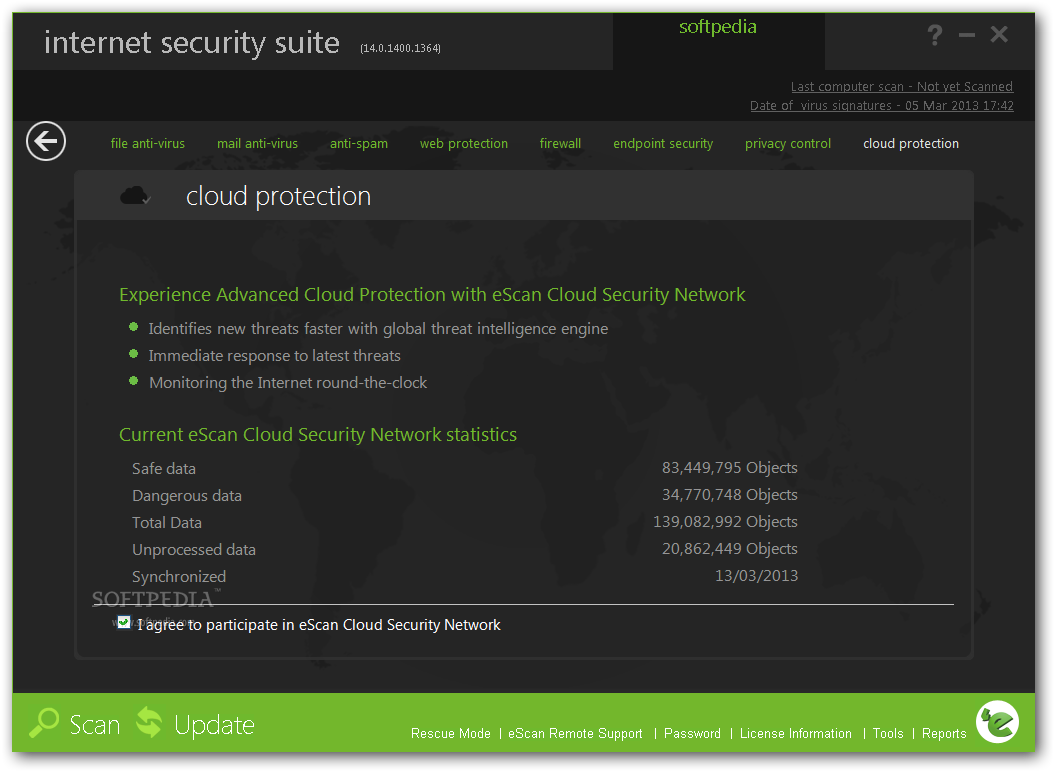
Task: Click the Total Data label
Action: coord(166,522)
